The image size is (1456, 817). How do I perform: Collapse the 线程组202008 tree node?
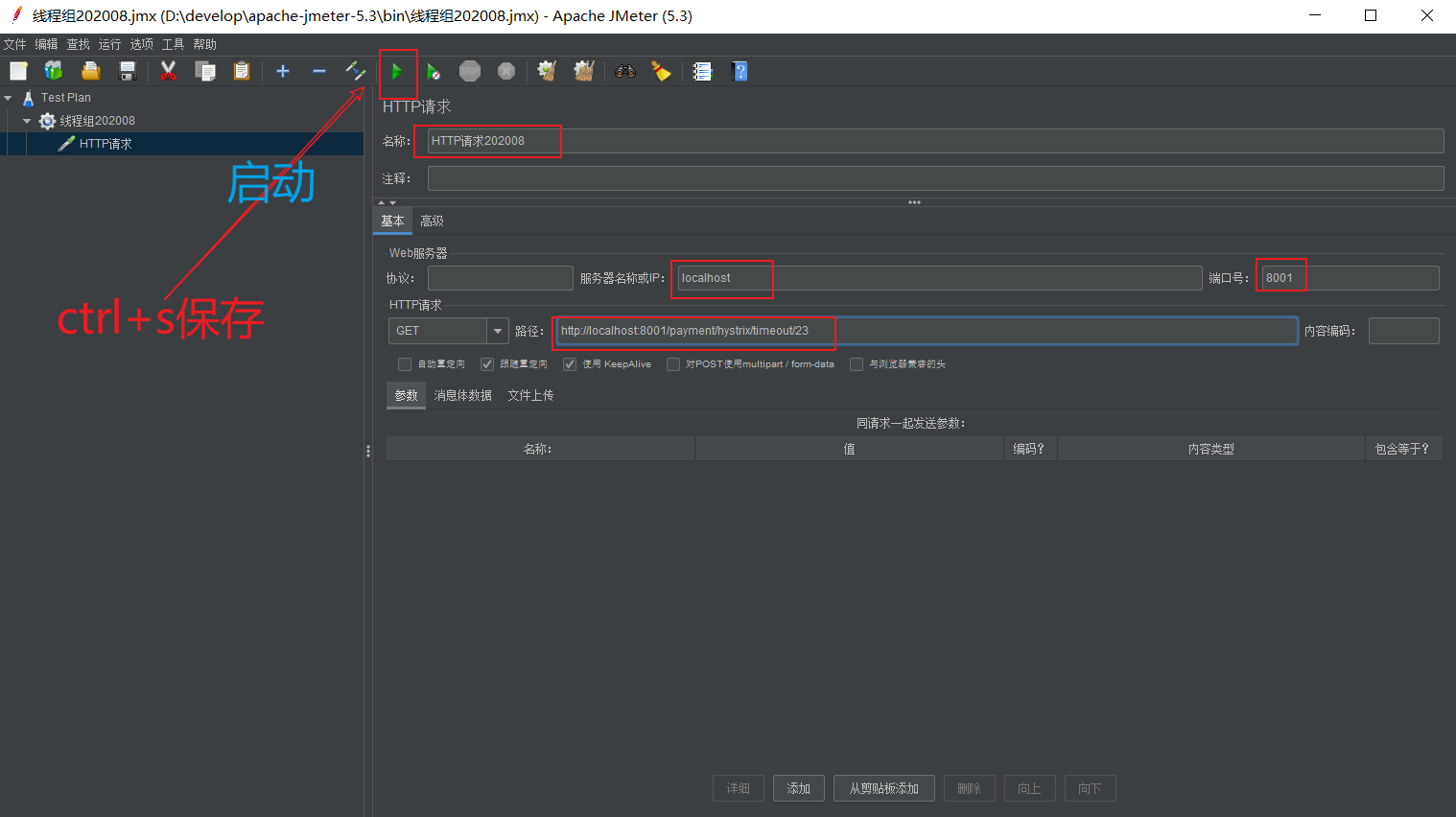pos(27,121)
